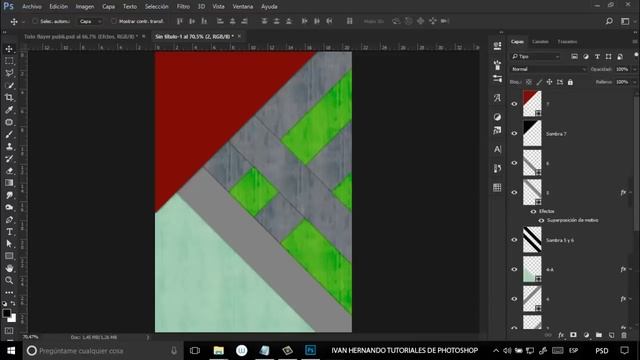Create a new layer from Layers panel
The width and height of the screenshot is (640, 360).
pos(611,335)
